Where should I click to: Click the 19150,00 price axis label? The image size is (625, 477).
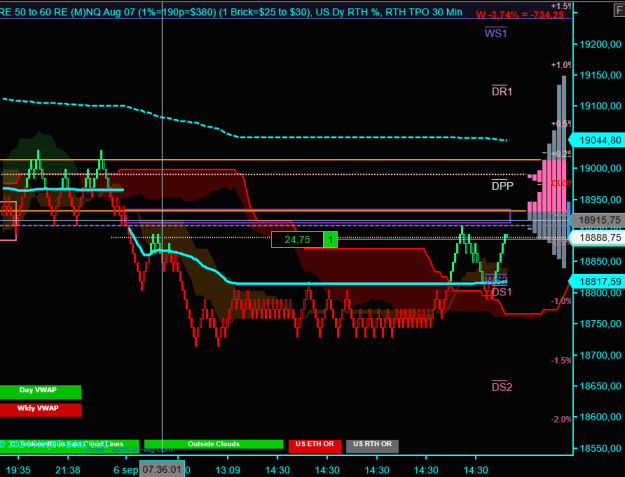pyautogui.click(x=600, y=75)
